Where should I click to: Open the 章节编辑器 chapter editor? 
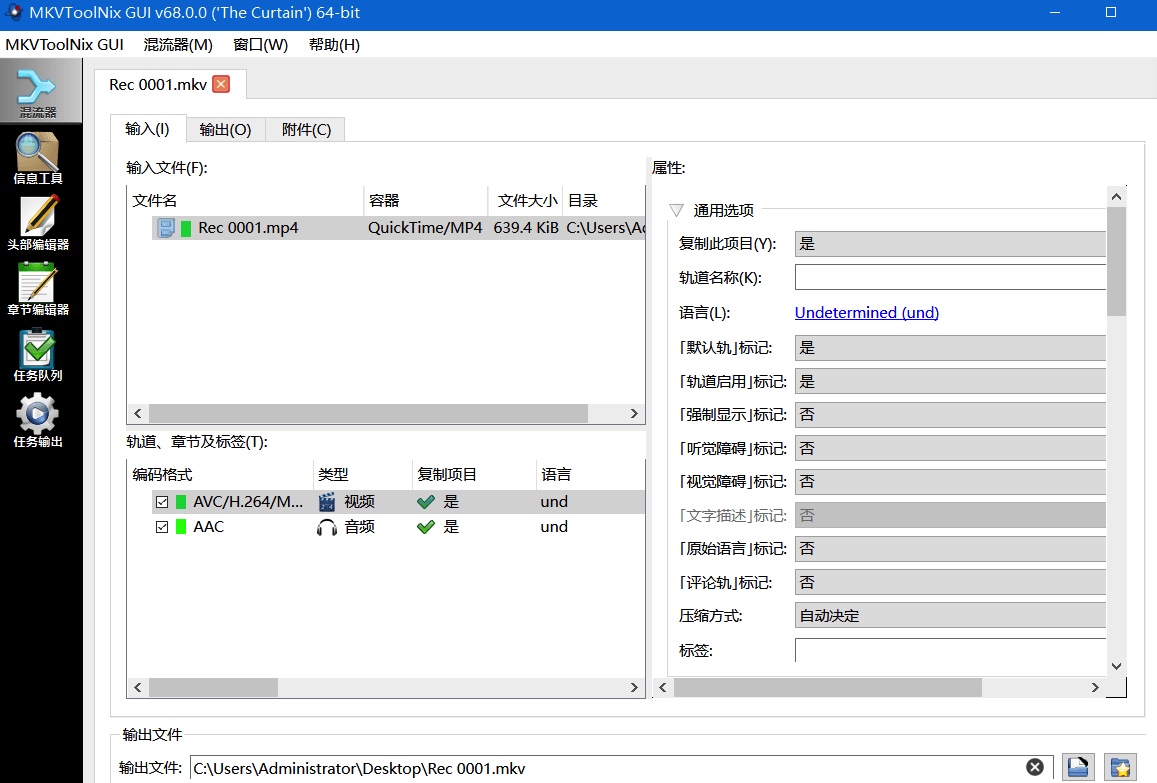[38, 289]
